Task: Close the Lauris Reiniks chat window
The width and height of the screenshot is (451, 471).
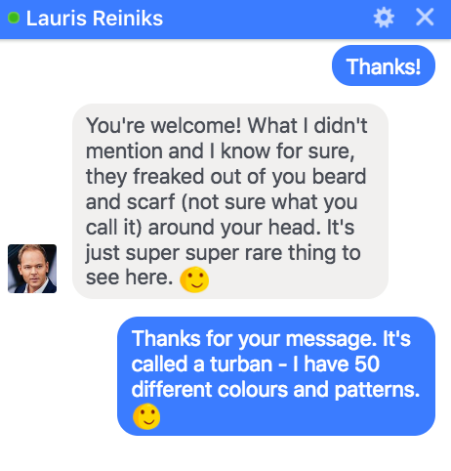Action: [x=425, y=17]
